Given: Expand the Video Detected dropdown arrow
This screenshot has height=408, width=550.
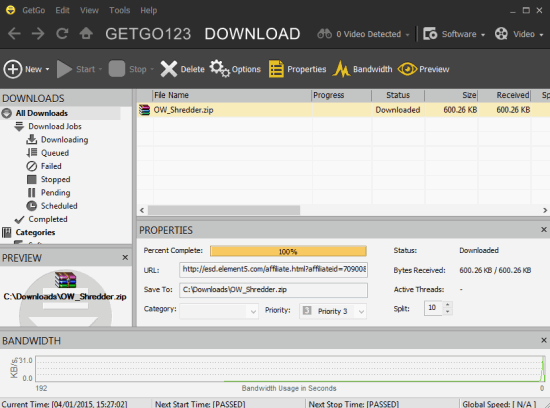Looking at the screenshot, I should (407, 35).
